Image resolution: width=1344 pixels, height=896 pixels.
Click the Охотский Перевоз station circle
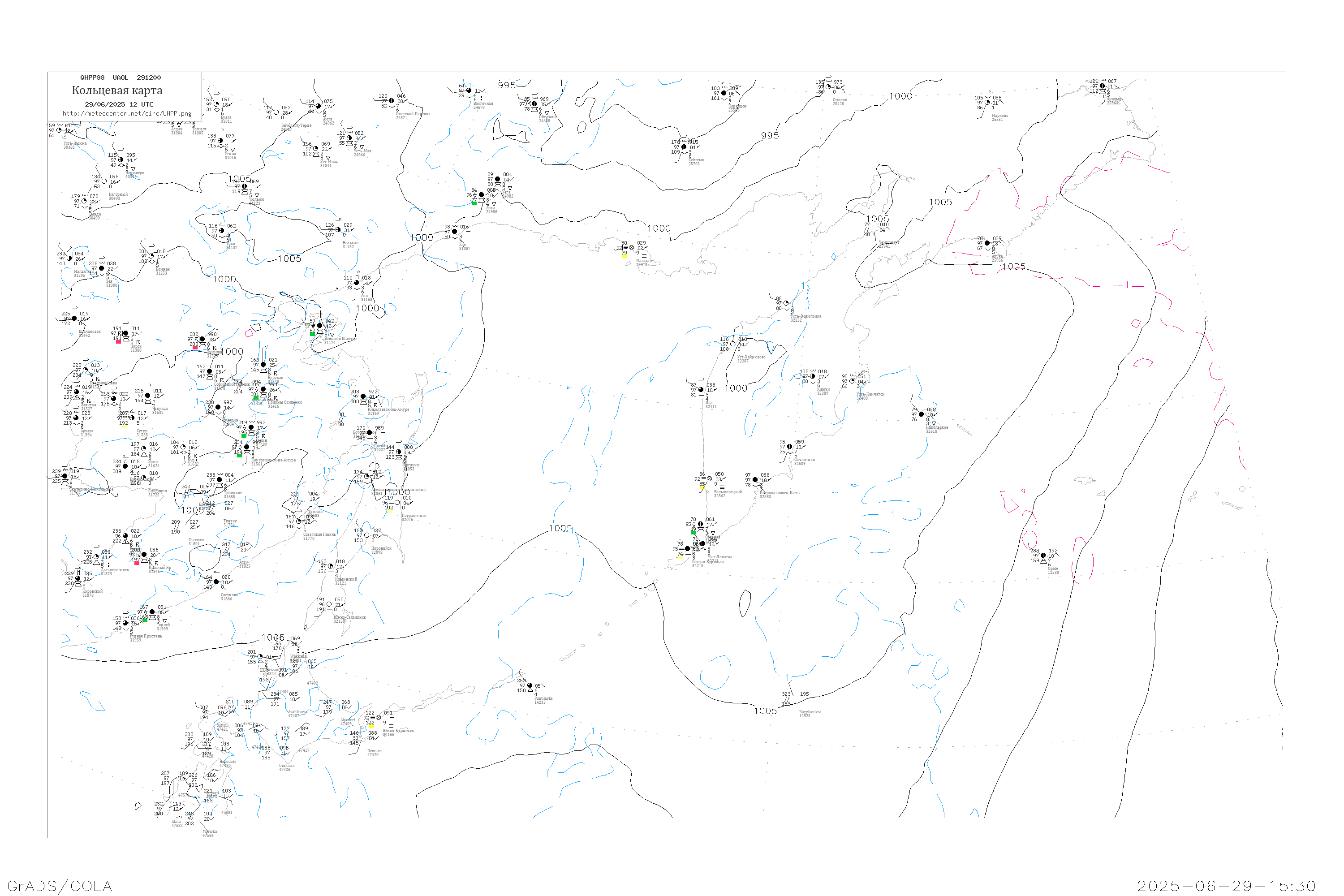392,100
